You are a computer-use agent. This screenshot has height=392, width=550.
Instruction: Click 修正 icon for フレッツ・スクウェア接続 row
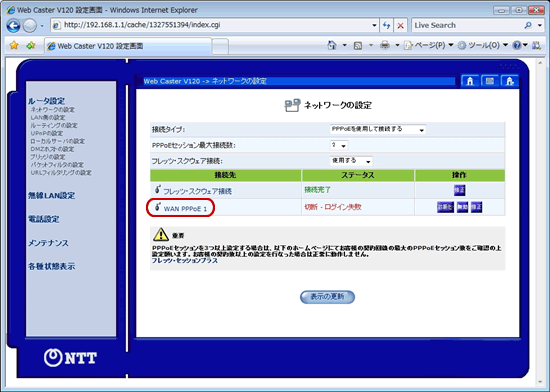point(460,190)
